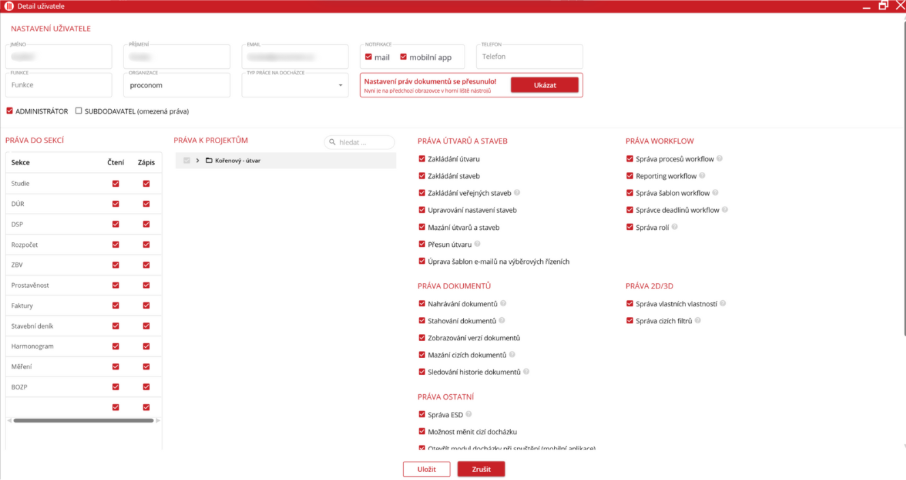This screenshot has width=906, height=480.
Task: Toggle Zápis checkbox for Faktury section
Action: click(x=146, y=305)
